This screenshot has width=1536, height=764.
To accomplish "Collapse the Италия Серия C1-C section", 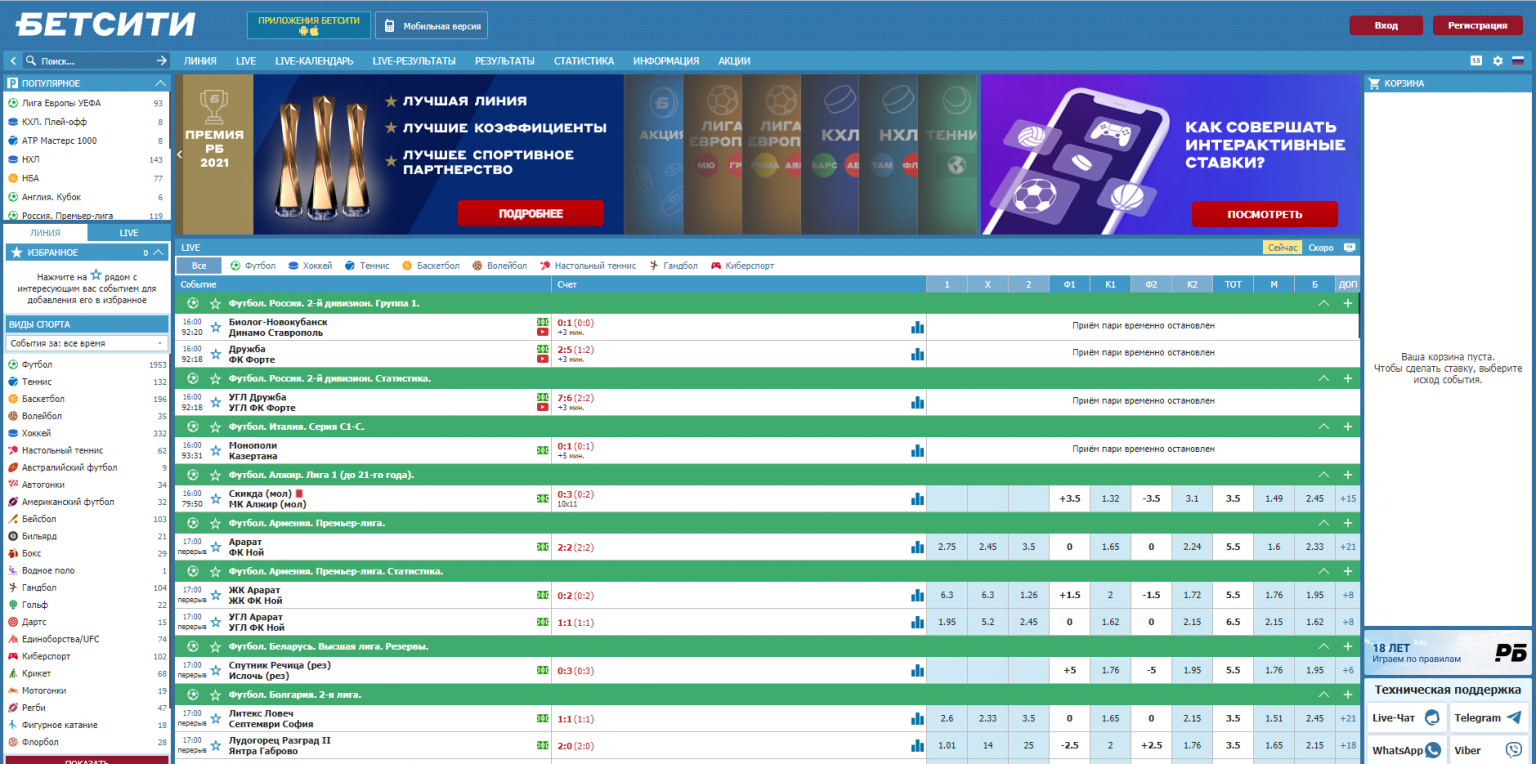I will click(1323, 427).
